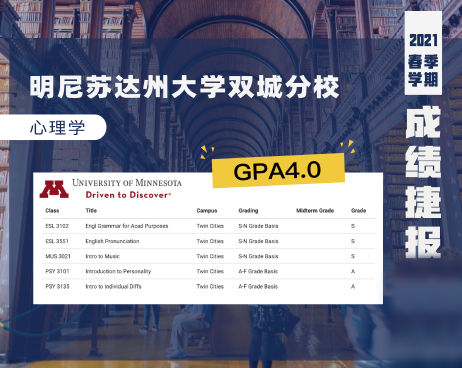462x368 pixels.
Task: Select the "PSY 3135" class cell
Action: 57,286
